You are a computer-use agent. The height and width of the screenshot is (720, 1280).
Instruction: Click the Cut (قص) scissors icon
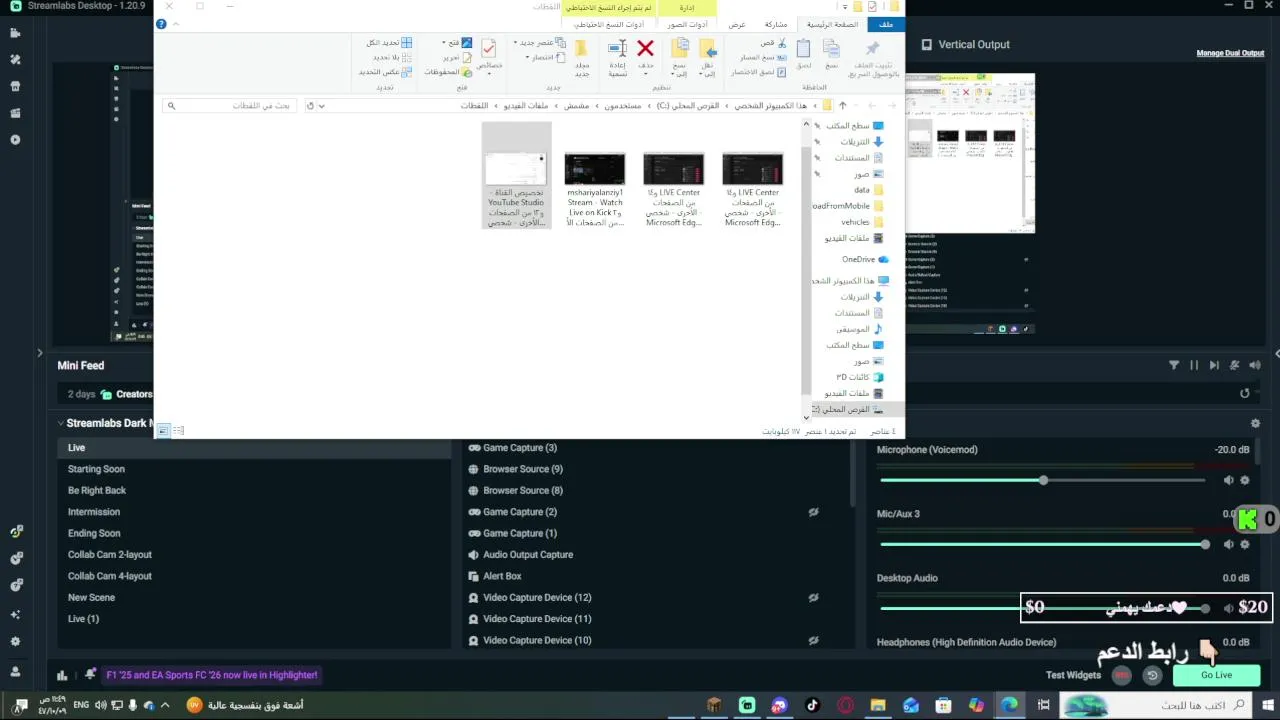point(782,43)
